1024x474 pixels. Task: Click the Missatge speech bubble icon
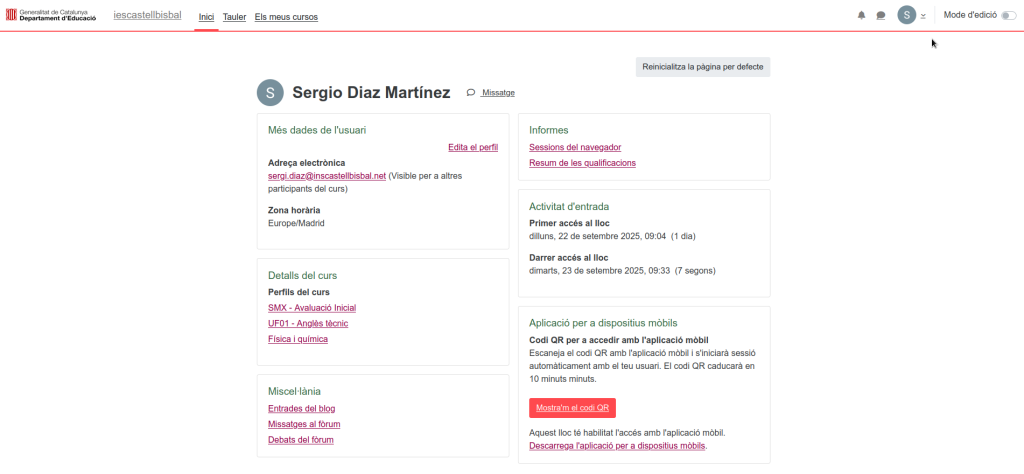click(x=471, y=92)
